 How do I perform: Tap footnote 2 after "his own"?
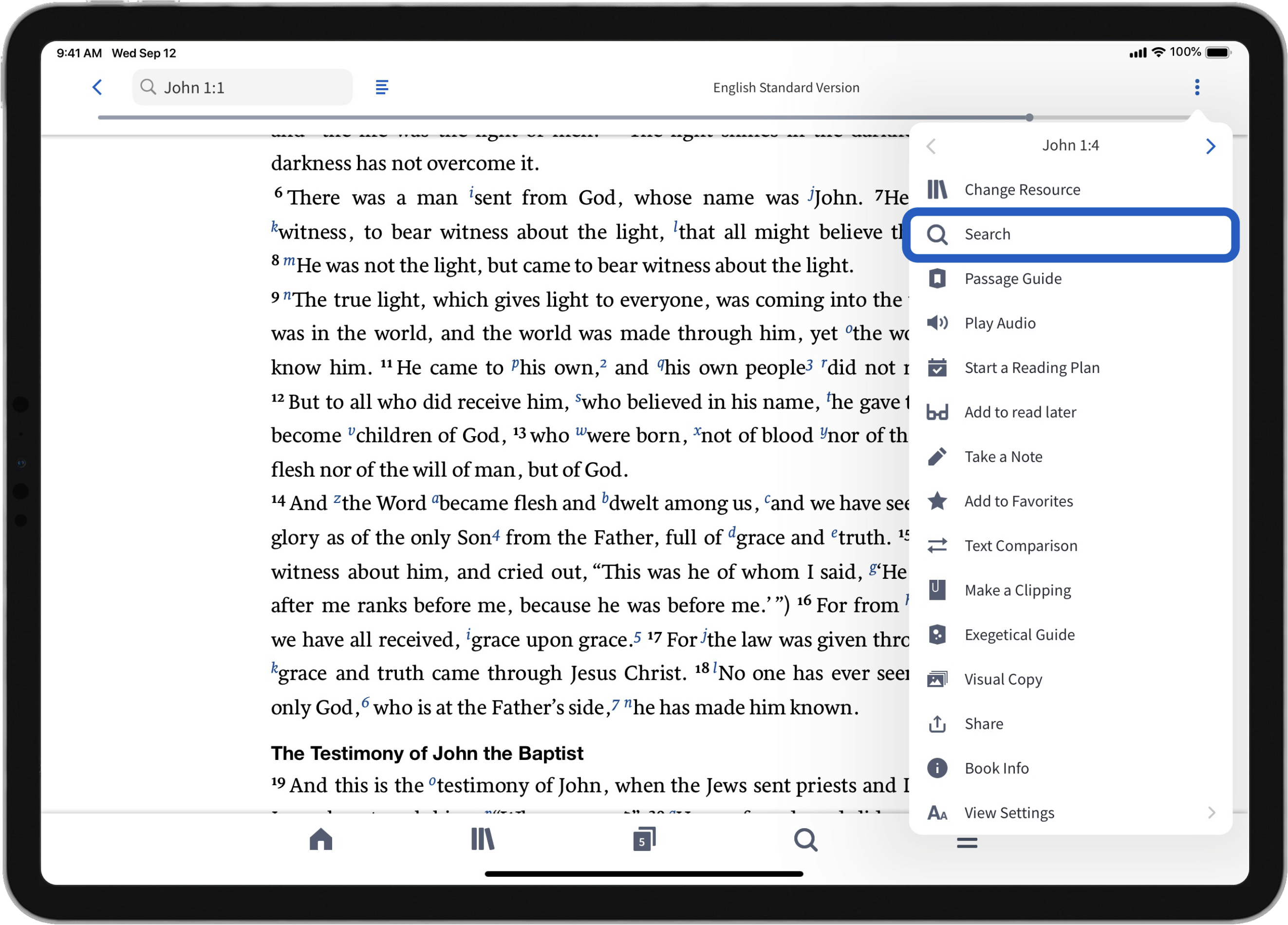coord(603,363)
